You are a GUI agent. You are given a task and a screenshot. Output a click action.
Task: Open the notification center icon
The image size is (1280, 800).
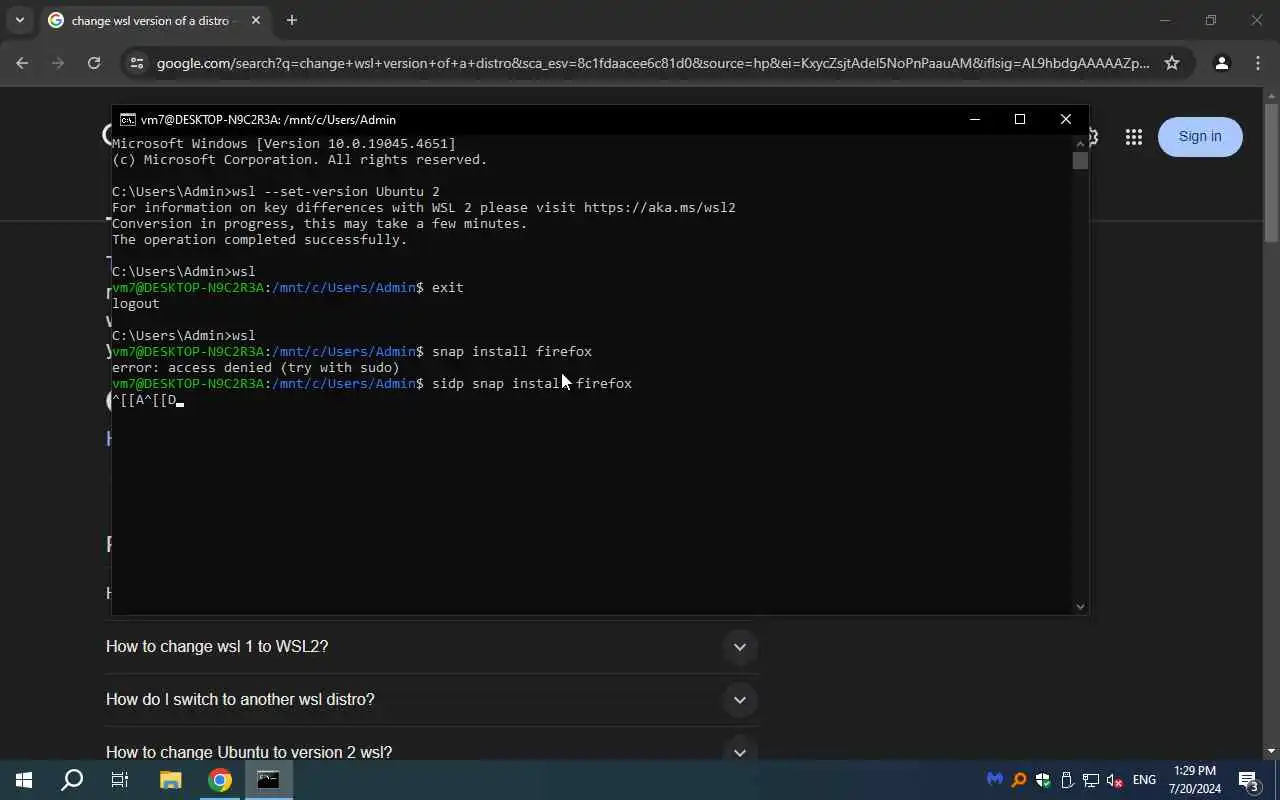click(x=1249, y=780)
